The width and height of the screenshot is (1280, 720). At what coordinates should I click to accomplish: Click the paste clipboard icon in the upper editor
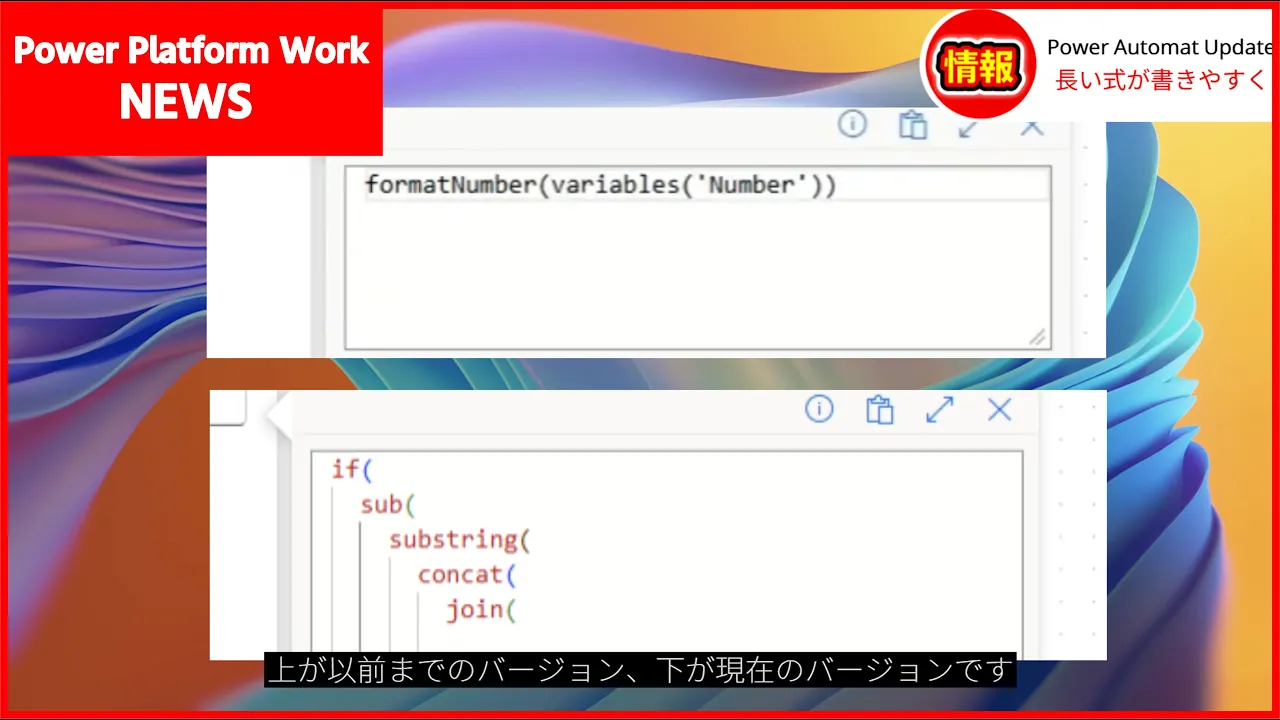point(912,125)
